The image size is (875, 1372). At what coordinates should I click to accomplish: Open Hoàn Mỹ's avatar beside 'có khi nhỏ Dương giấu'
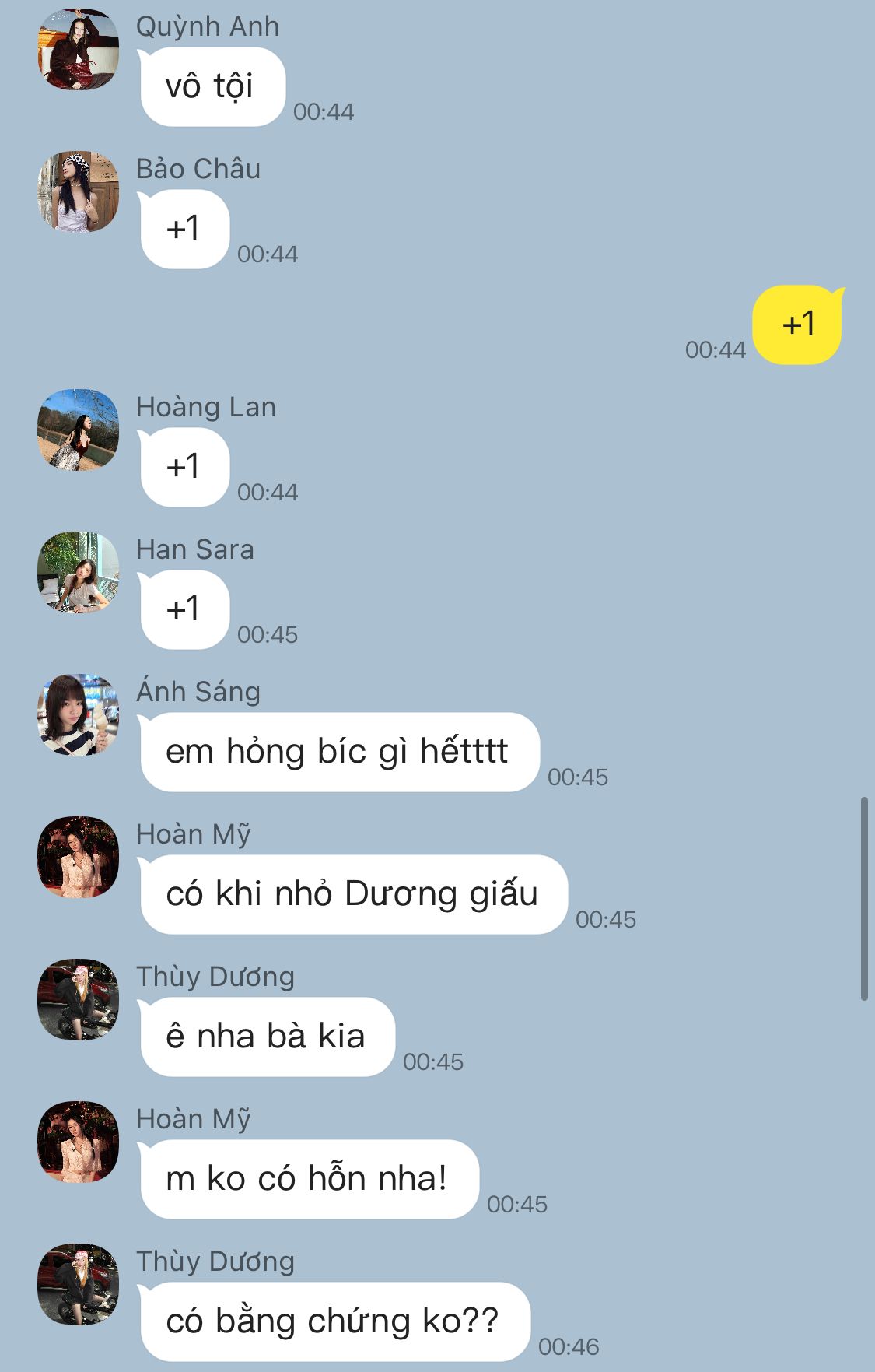78,857
